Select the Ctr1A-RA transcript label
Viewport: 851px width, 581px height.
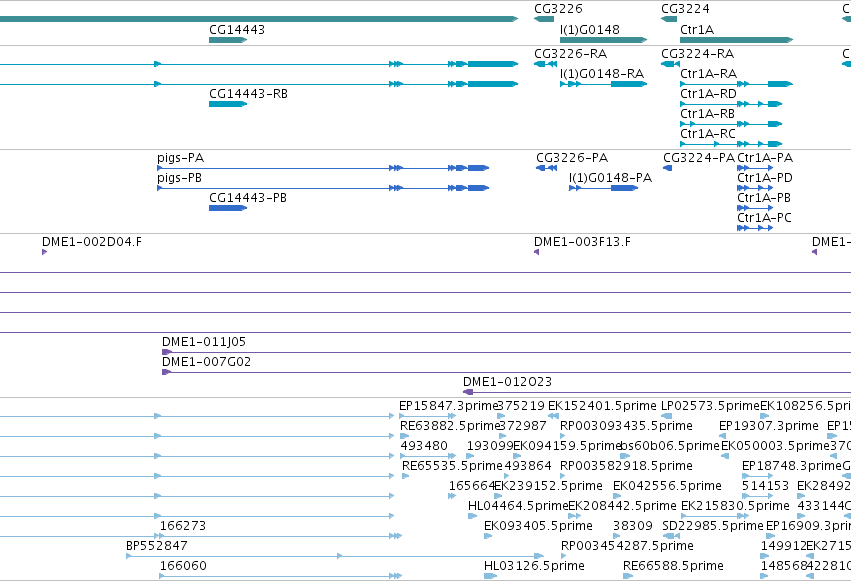(x=708, y=74)
